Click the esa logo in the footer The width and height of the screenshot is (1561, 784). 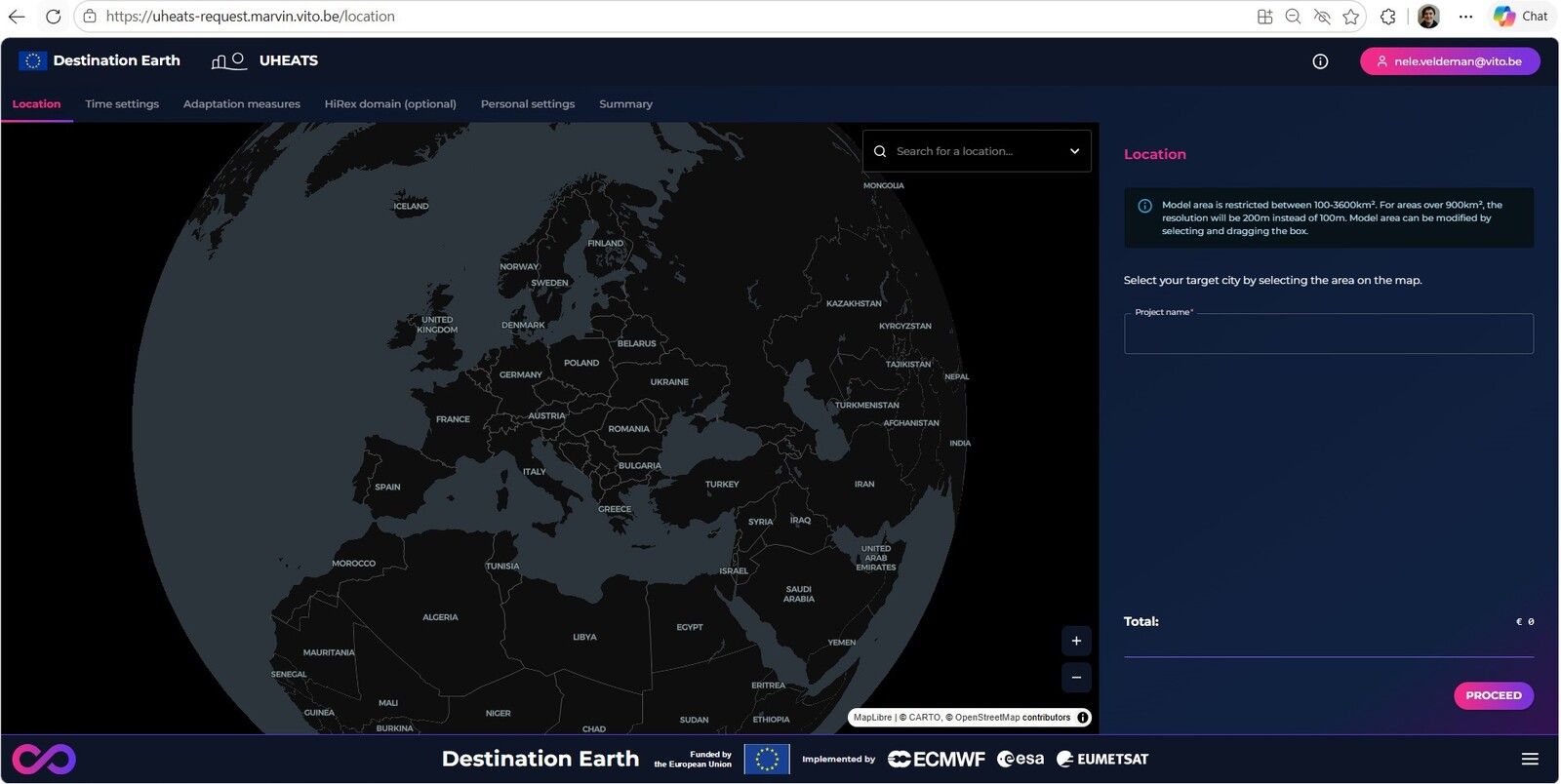[1021, 759]
